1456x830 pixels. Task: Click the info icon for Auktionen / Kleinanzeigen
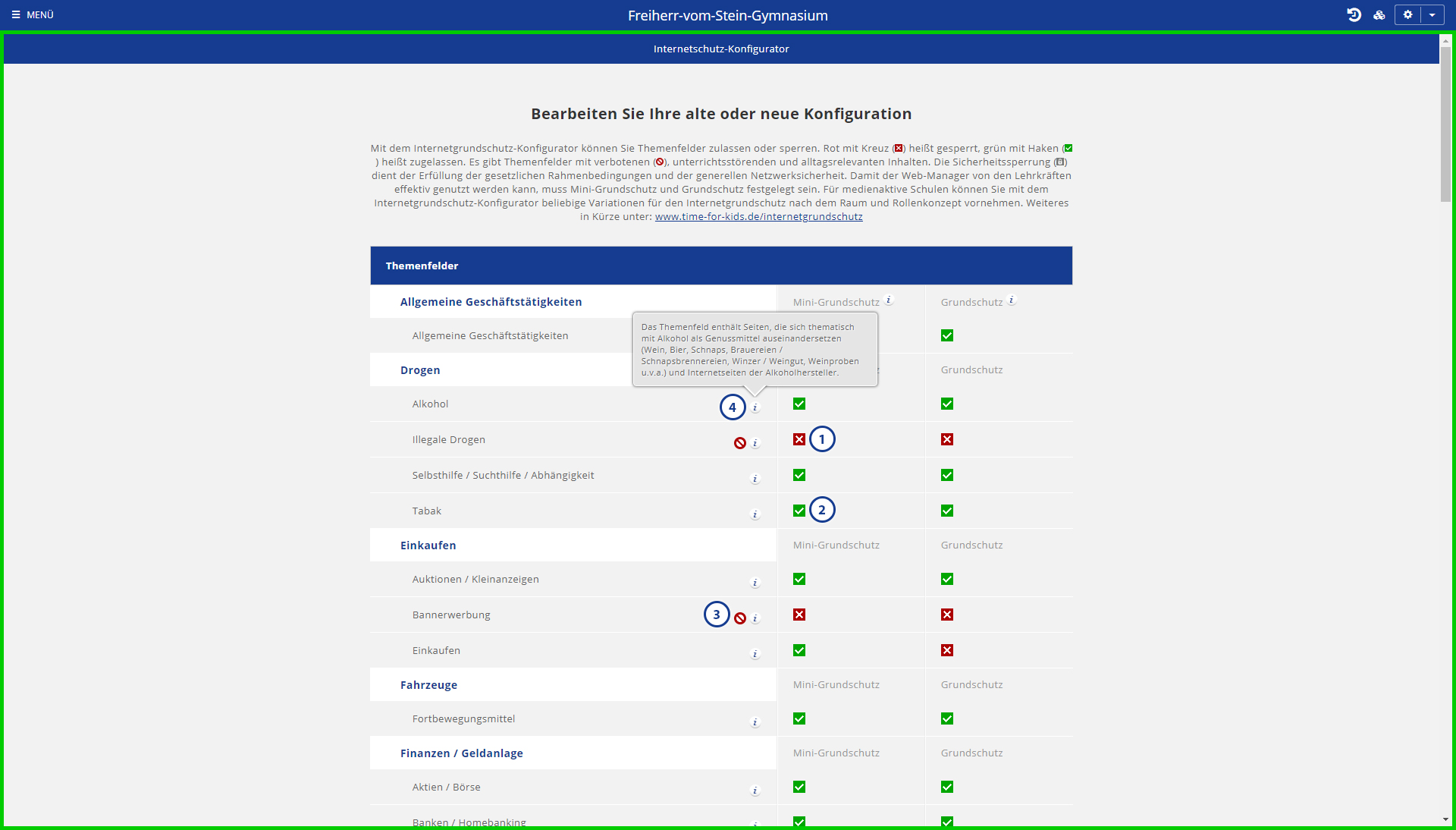click(x=755, y=583)
